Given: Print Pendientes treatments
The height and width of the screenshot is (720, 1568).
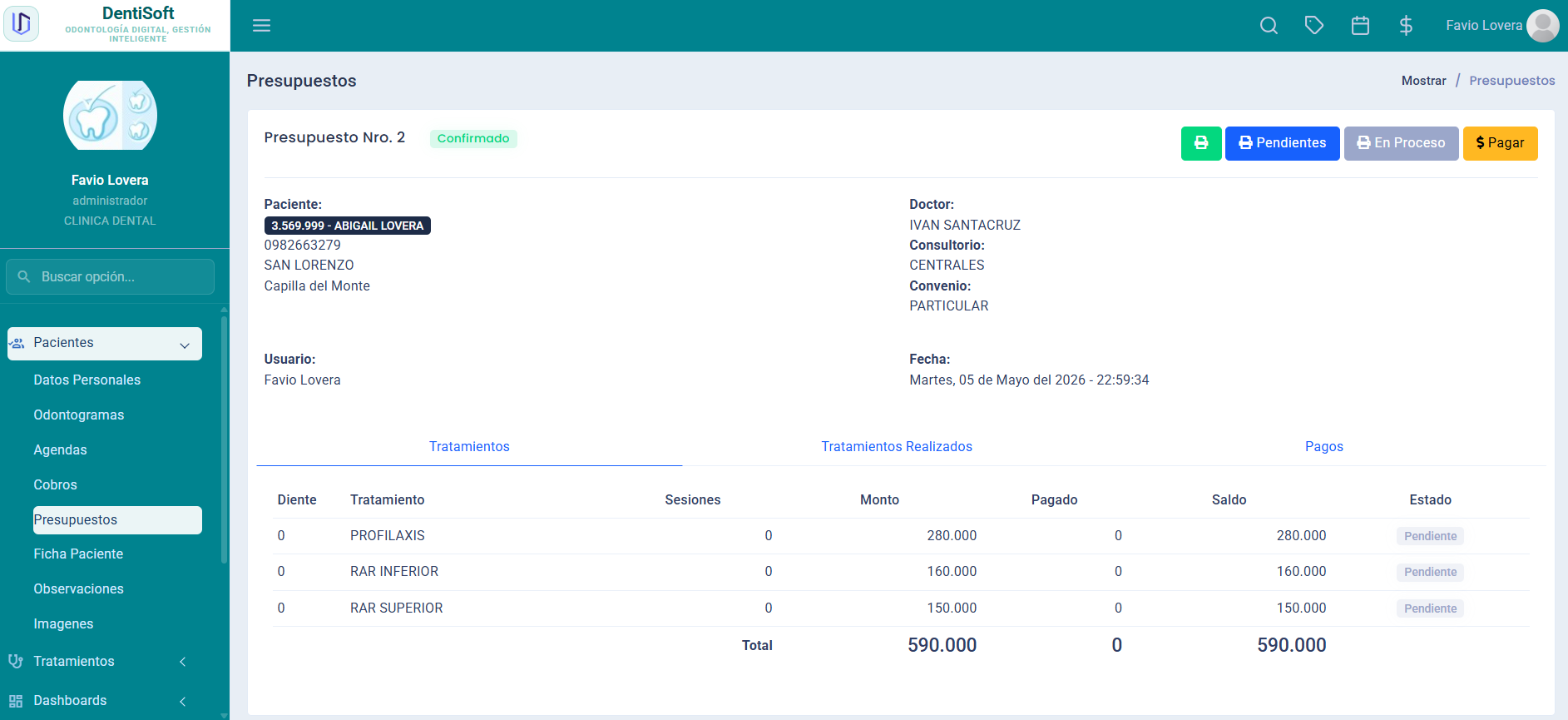Looking at the screenshot, I should (x=1282, y=143).
